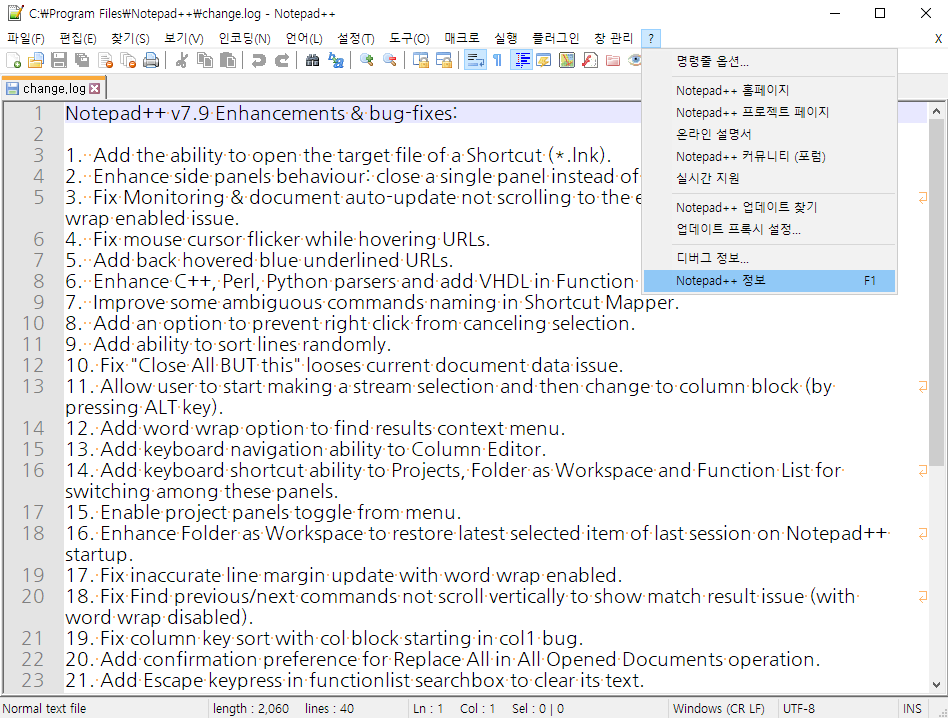
Task: Open the 설정(T) menu
Action: (356, 39)
